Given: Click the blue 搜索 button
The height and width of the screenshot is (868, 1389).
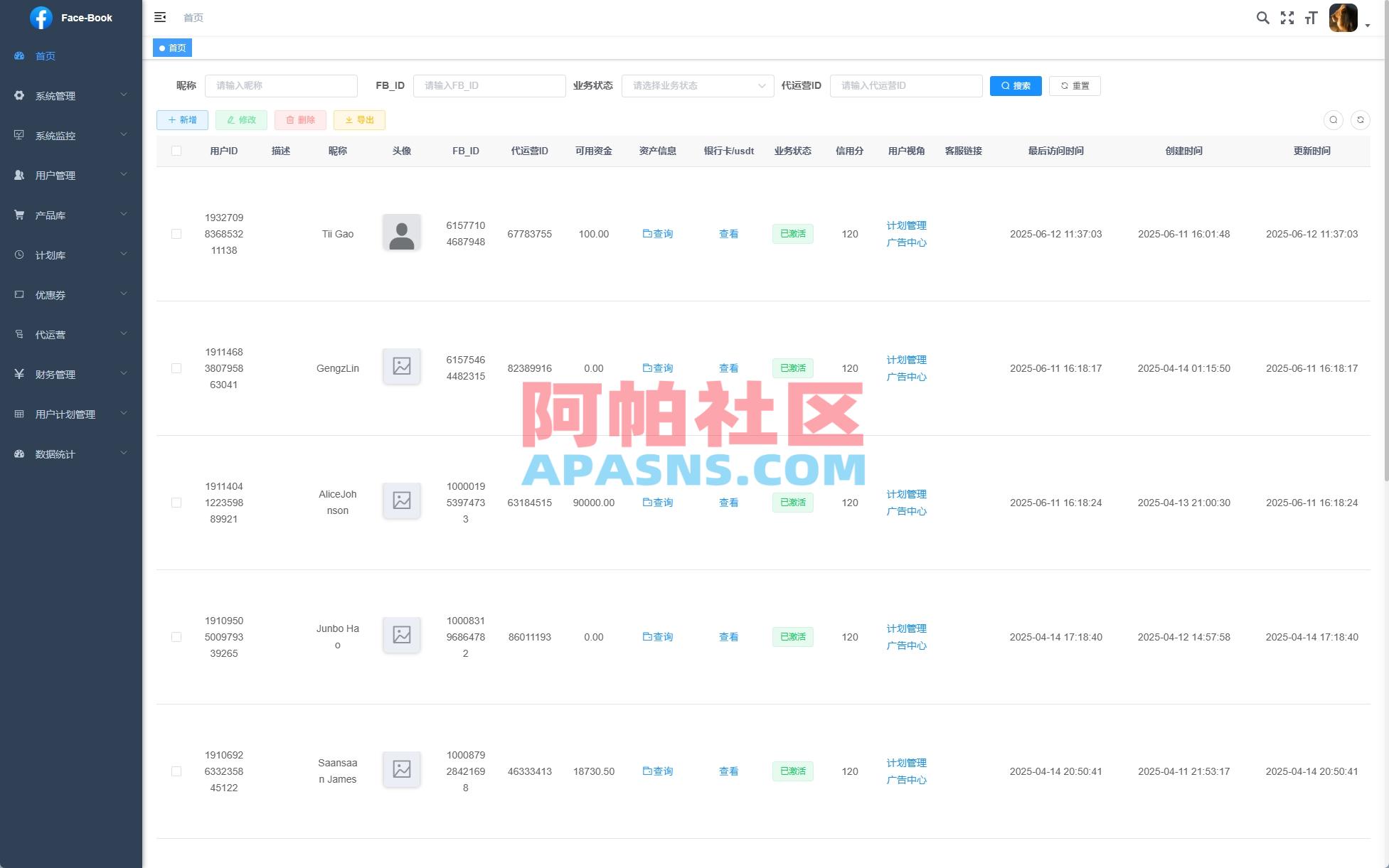Looking at the screenshot, I should (x=1016, y=86).
